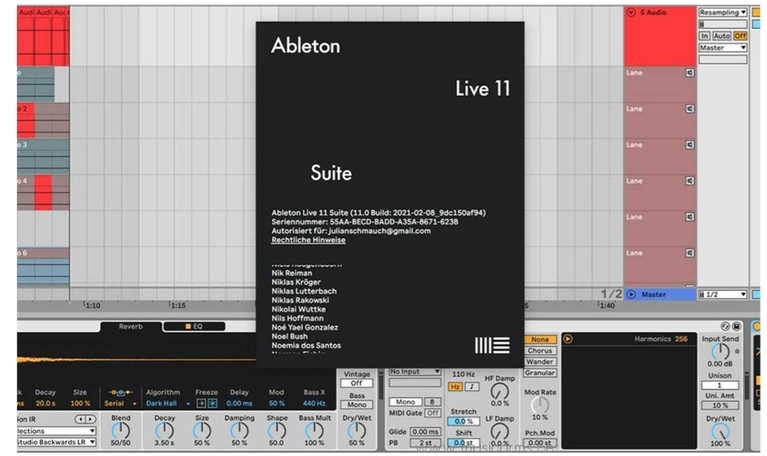Click the note sync icon next to Hz
Screen dimensions: 767x456
click(471, 386)
